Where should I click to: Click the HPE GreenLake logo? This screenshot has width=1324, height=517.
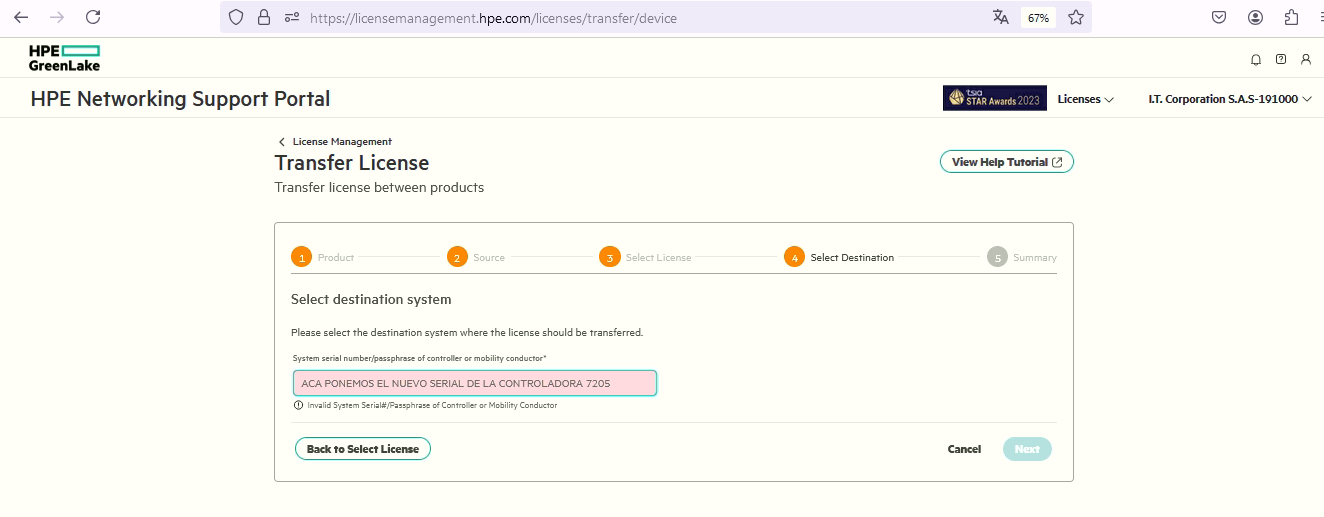tap(64, 58)
